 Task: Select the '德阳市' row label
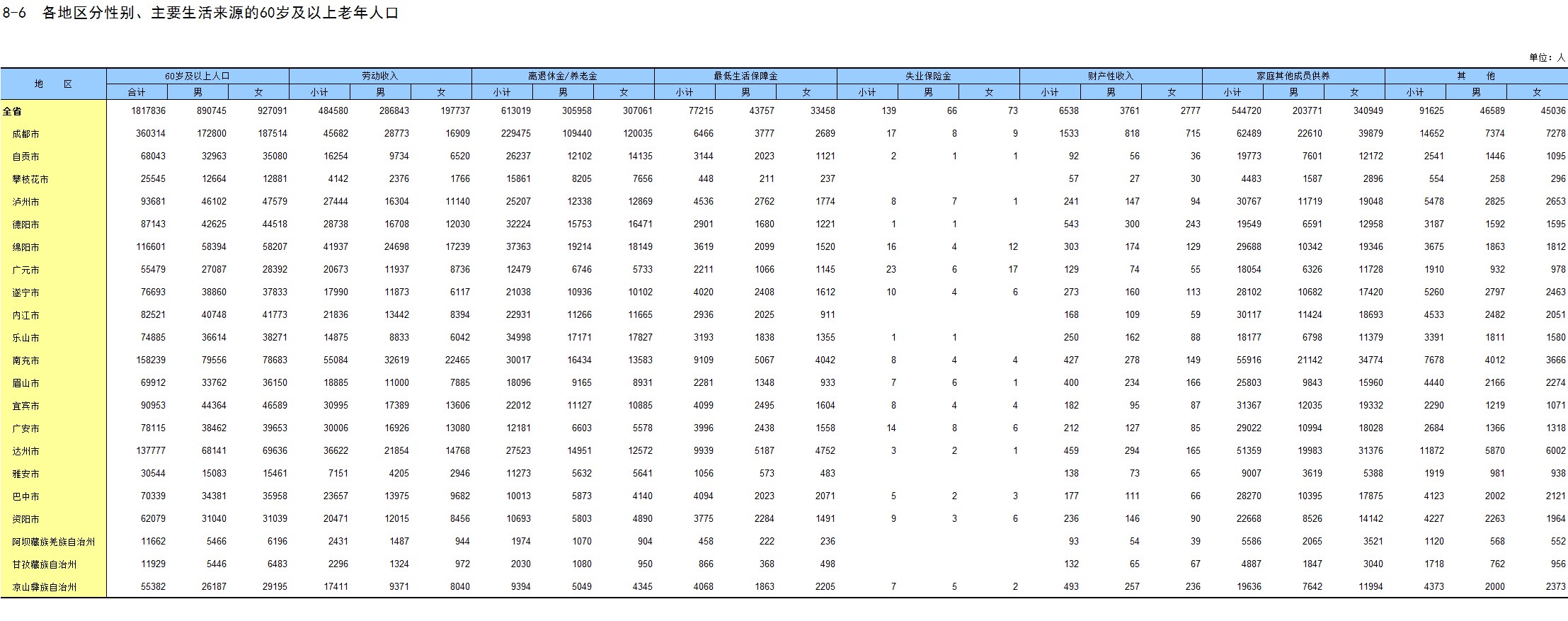click(x=25, y=224)
